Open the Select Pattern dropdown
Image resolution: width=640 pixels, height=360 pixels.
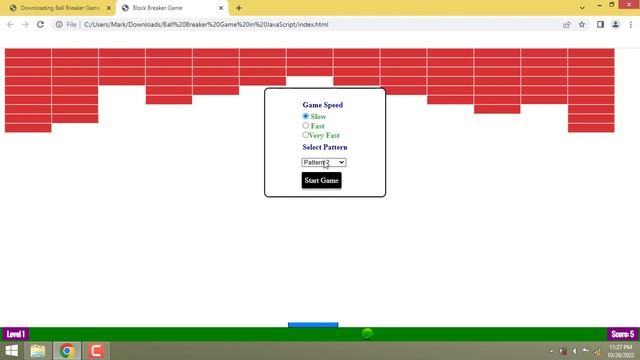click(x=324, y=162)
